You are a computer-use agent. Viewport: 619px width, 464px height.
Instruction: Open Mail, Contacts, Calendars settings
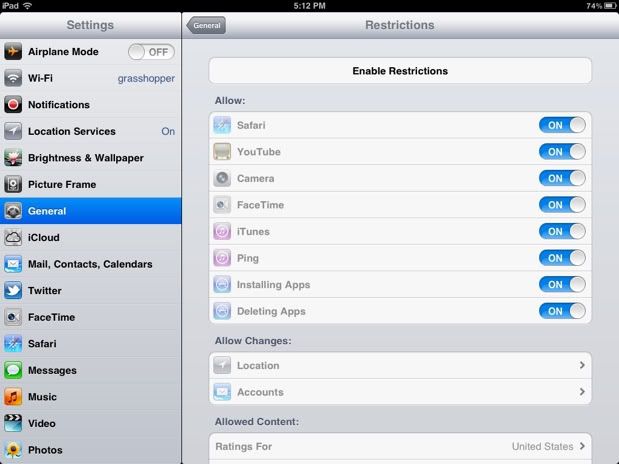[90, 264]
